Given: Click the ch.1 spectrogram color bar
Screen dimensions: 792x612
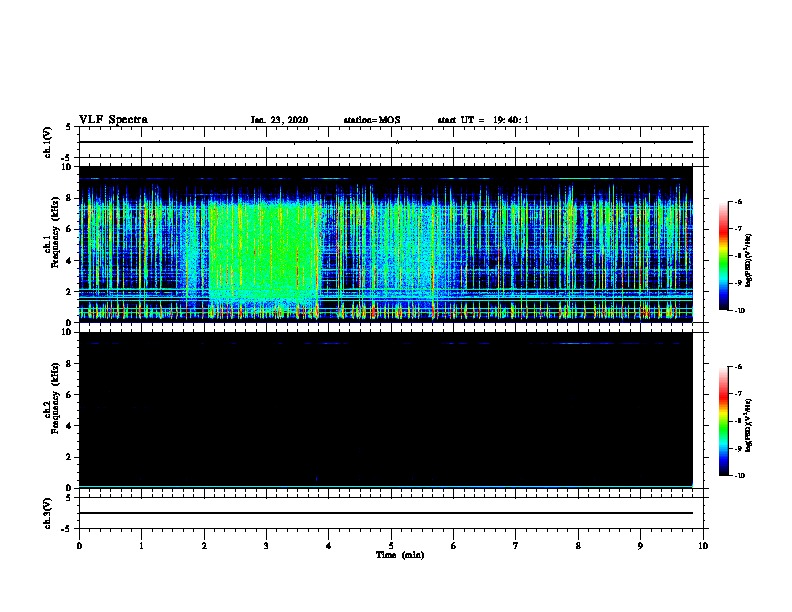Looking at the screenshot, I should (723, 256).
